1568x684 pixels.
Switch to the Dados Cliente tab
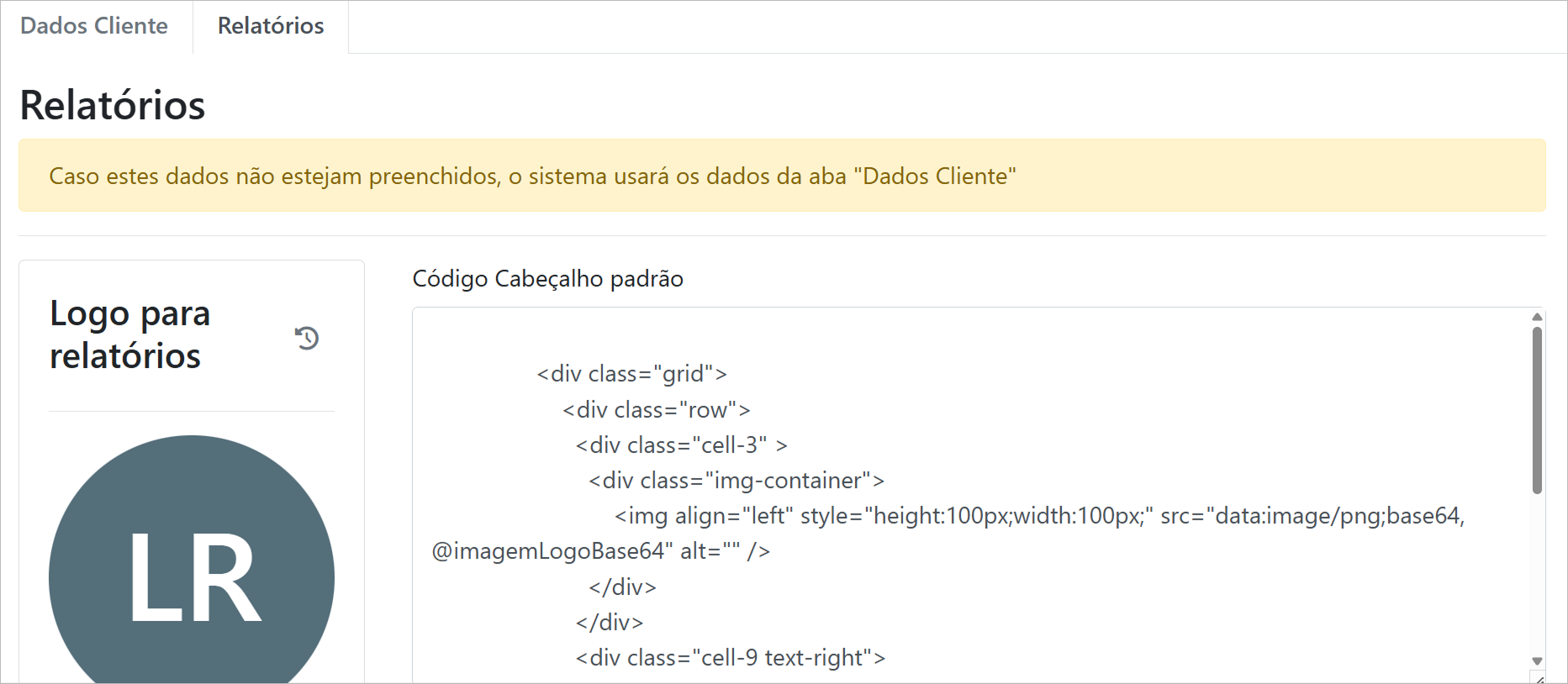[x=94, y=26]
